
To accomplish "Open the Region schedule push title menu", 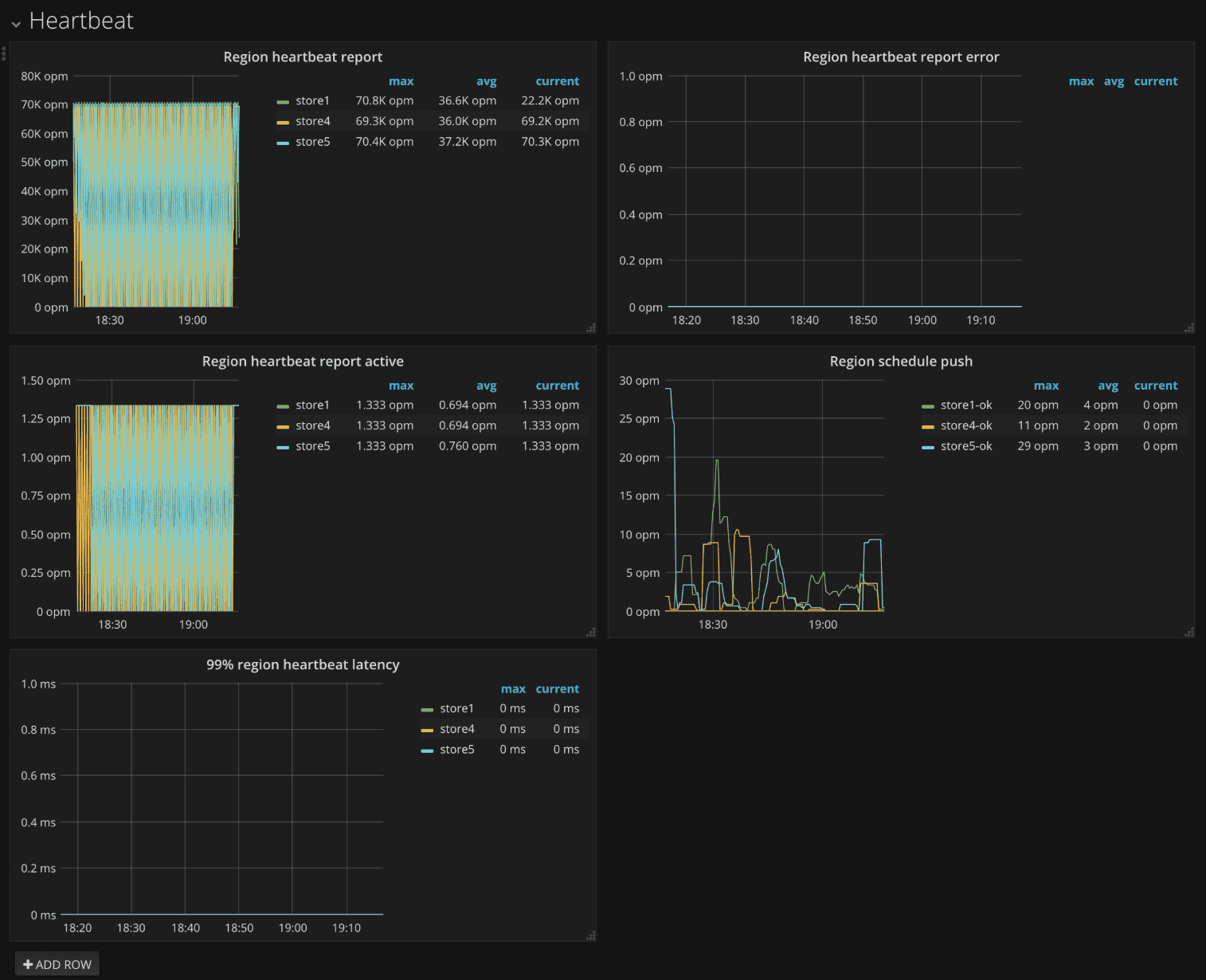I will 900,361.
